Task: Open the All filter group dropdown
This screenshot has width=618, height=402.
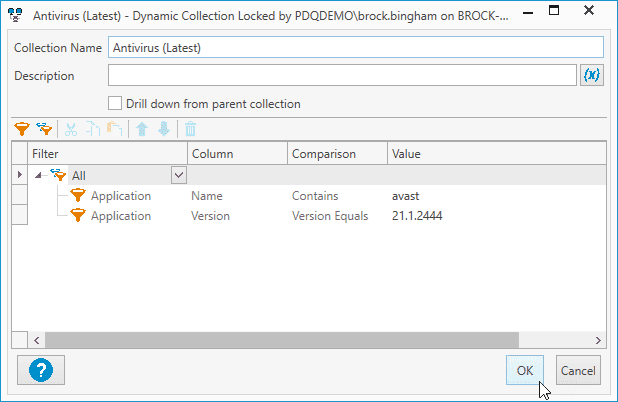Action: [179, 175]
